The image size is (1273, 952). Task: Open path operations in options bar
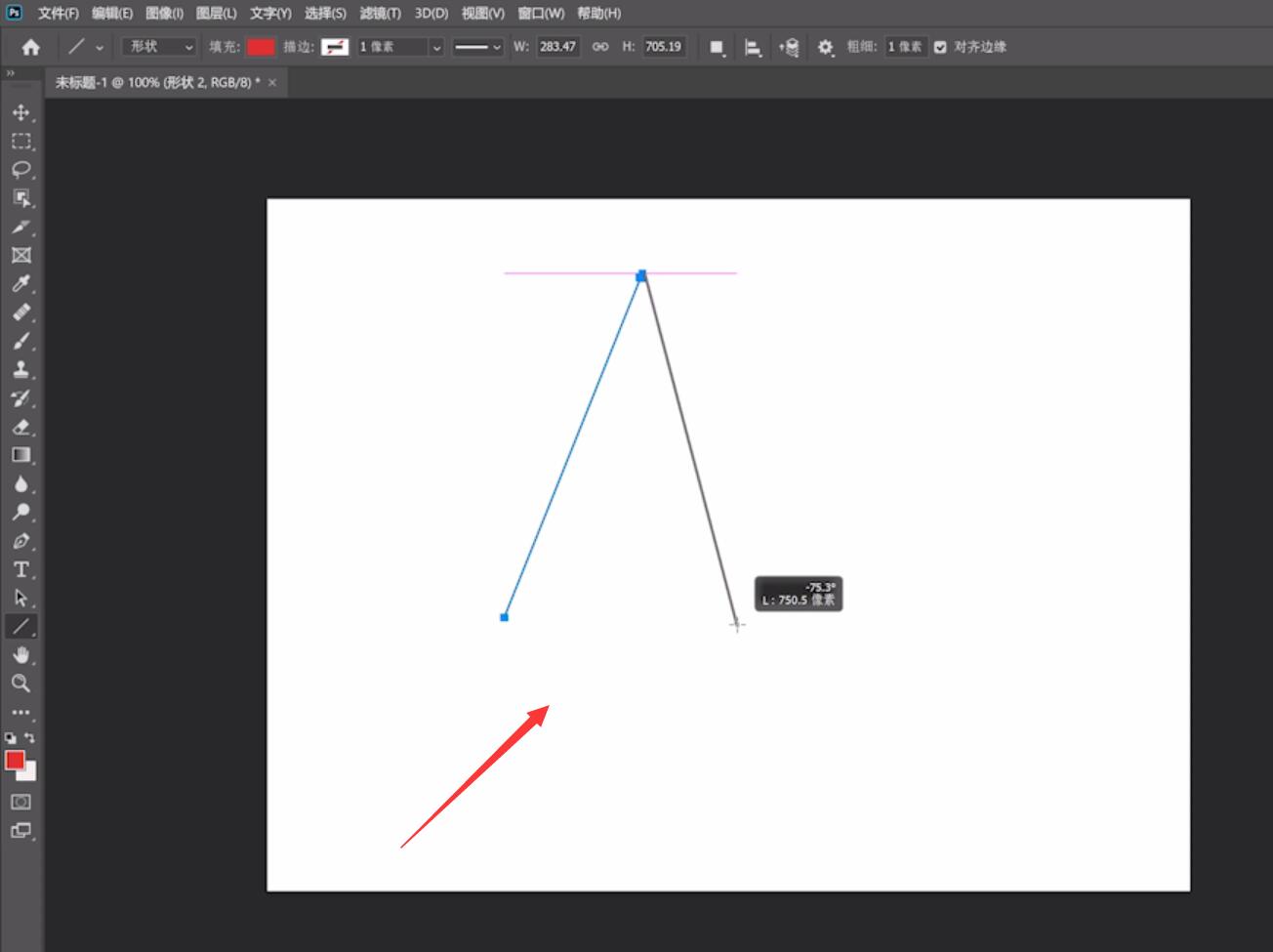point(718,47)
